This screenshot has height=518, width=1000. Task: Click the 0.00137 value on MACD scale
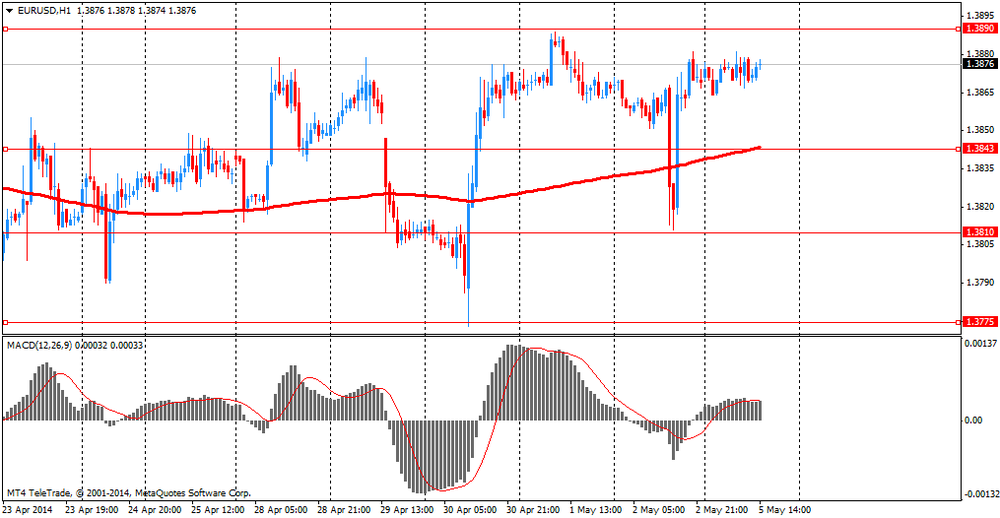click(979, 344)
